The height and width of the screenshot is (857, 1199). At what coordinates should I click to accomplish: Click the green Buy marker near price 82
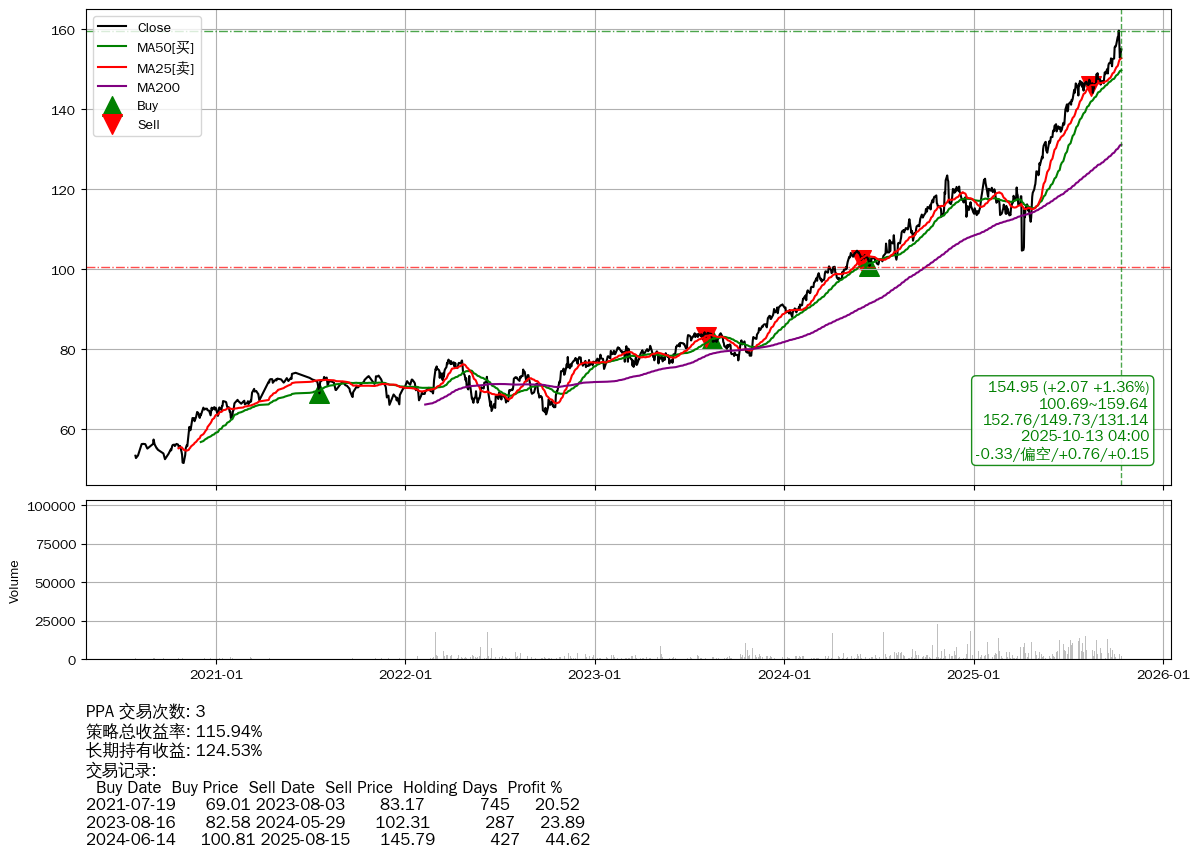click(712, 340)
